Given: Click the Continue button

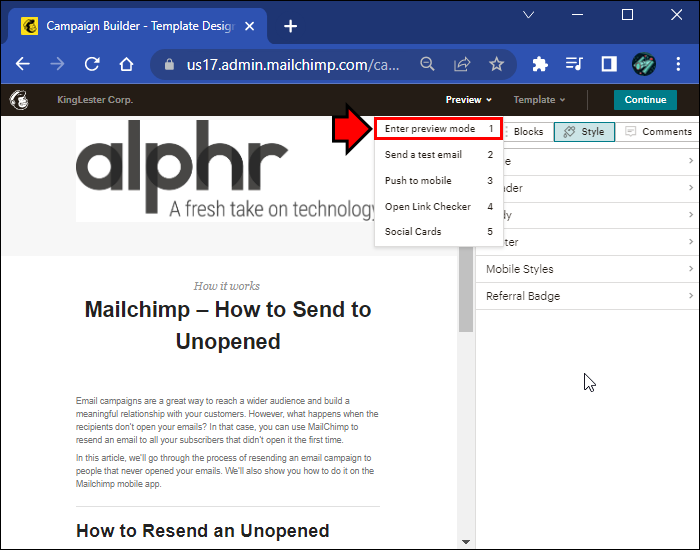Looking at the screenshot, I should tap(645, 100).
